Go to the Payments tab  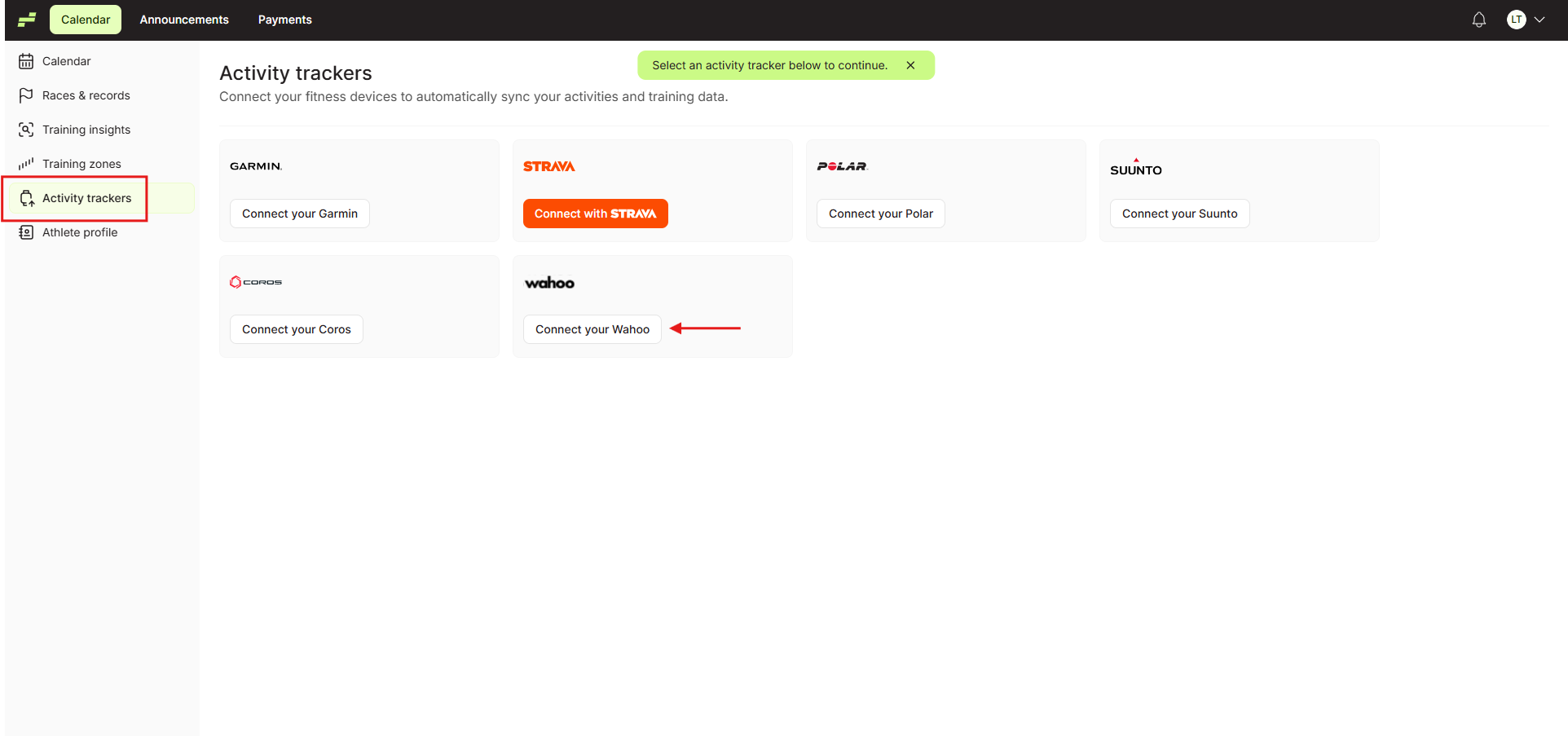(x=285, y=20)
